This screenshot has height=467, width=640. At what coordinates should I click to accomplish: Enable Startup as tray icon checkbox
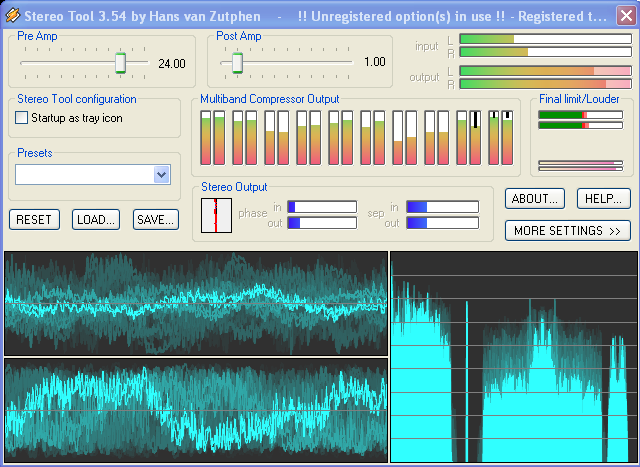click(21, 118)
